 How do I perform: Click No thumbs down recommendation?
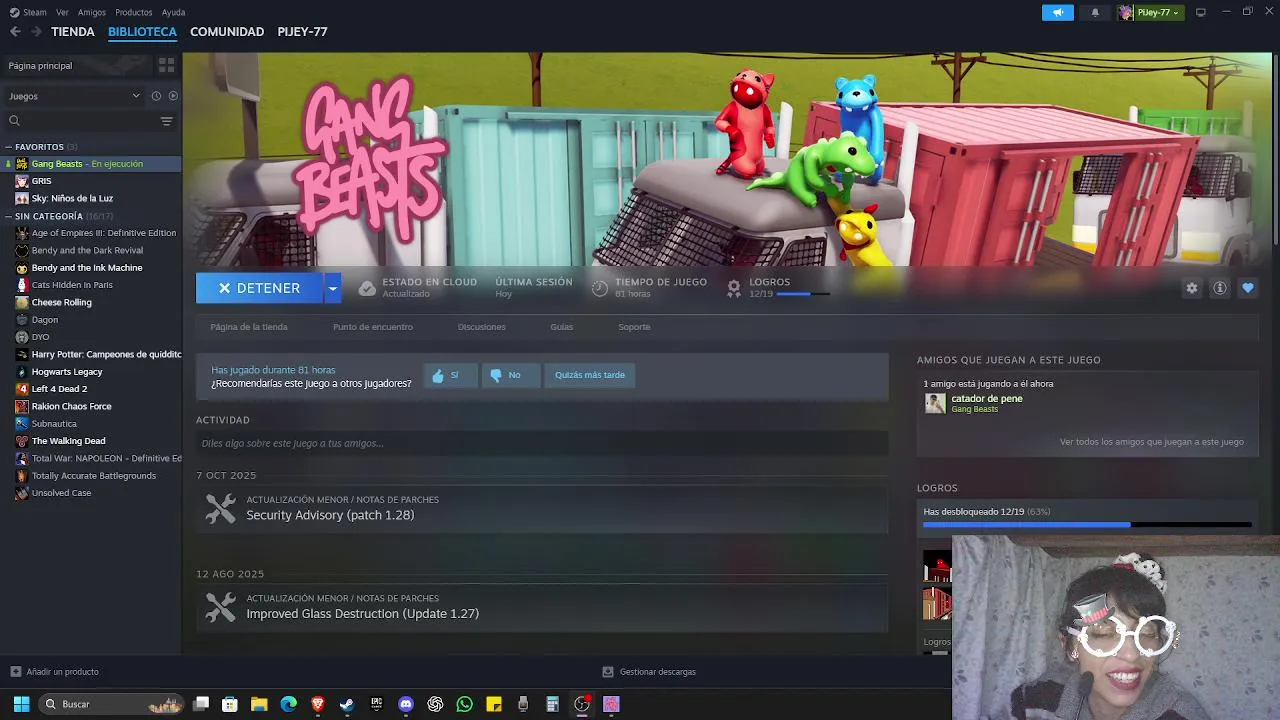coord(510,375)
